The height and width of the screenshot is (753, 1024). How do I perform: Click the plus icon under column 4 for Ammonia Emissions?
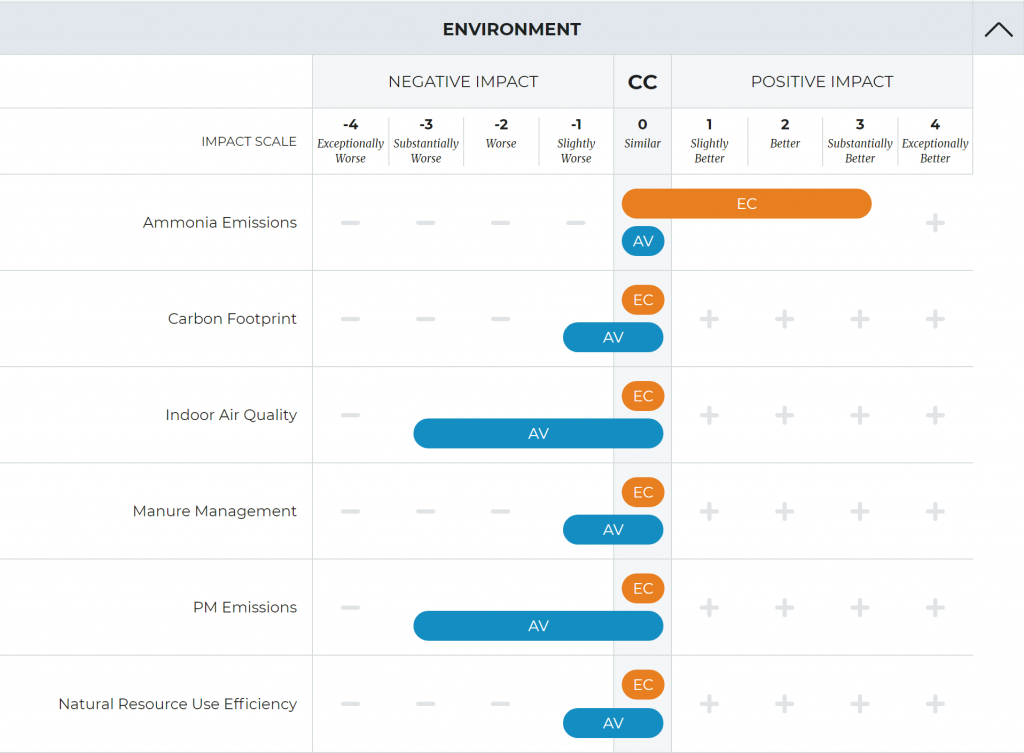pos(935,223)
